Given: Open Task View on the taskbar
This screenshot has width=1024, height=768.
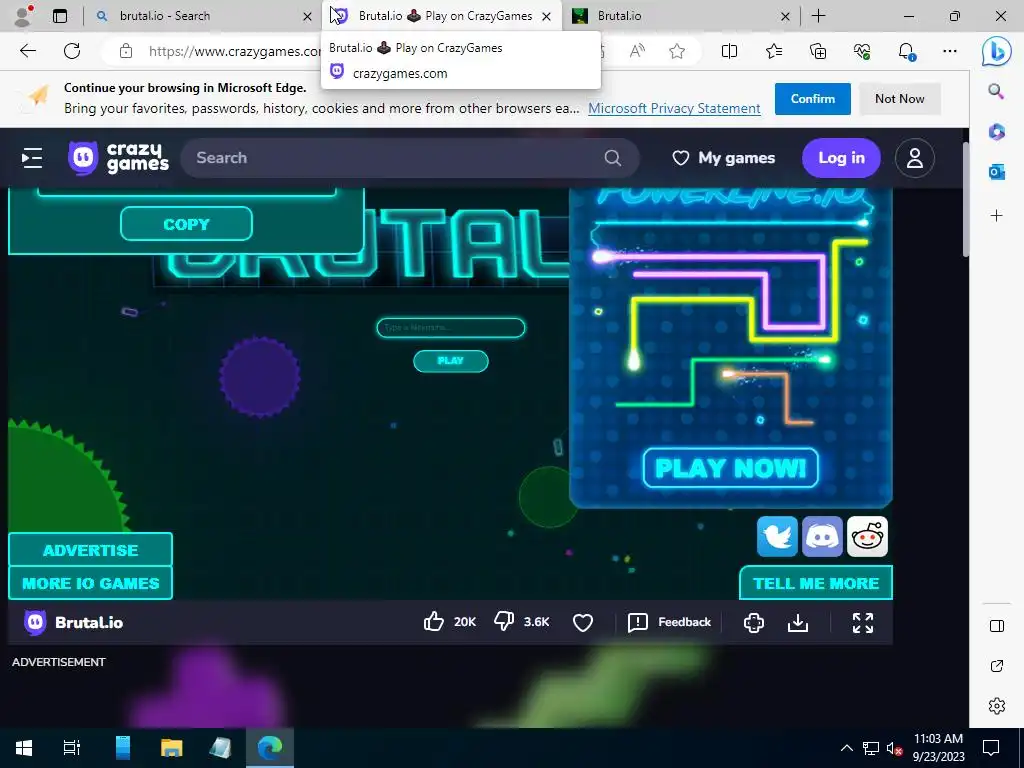Looking at the screenshot, I should pos(71,748).
